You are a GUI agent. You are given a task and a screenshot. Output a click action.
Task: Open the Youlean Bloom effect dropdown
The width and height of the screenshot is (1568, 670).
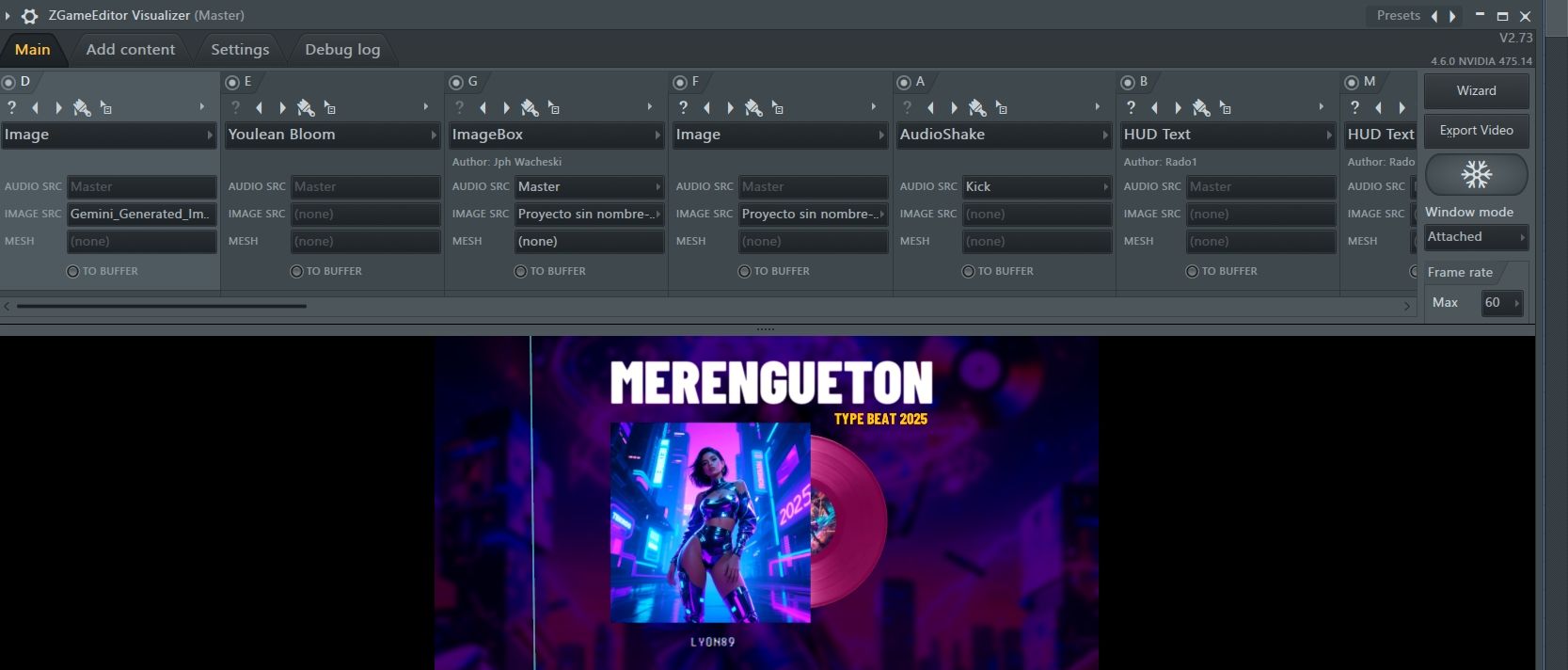(x=332, y=135)
